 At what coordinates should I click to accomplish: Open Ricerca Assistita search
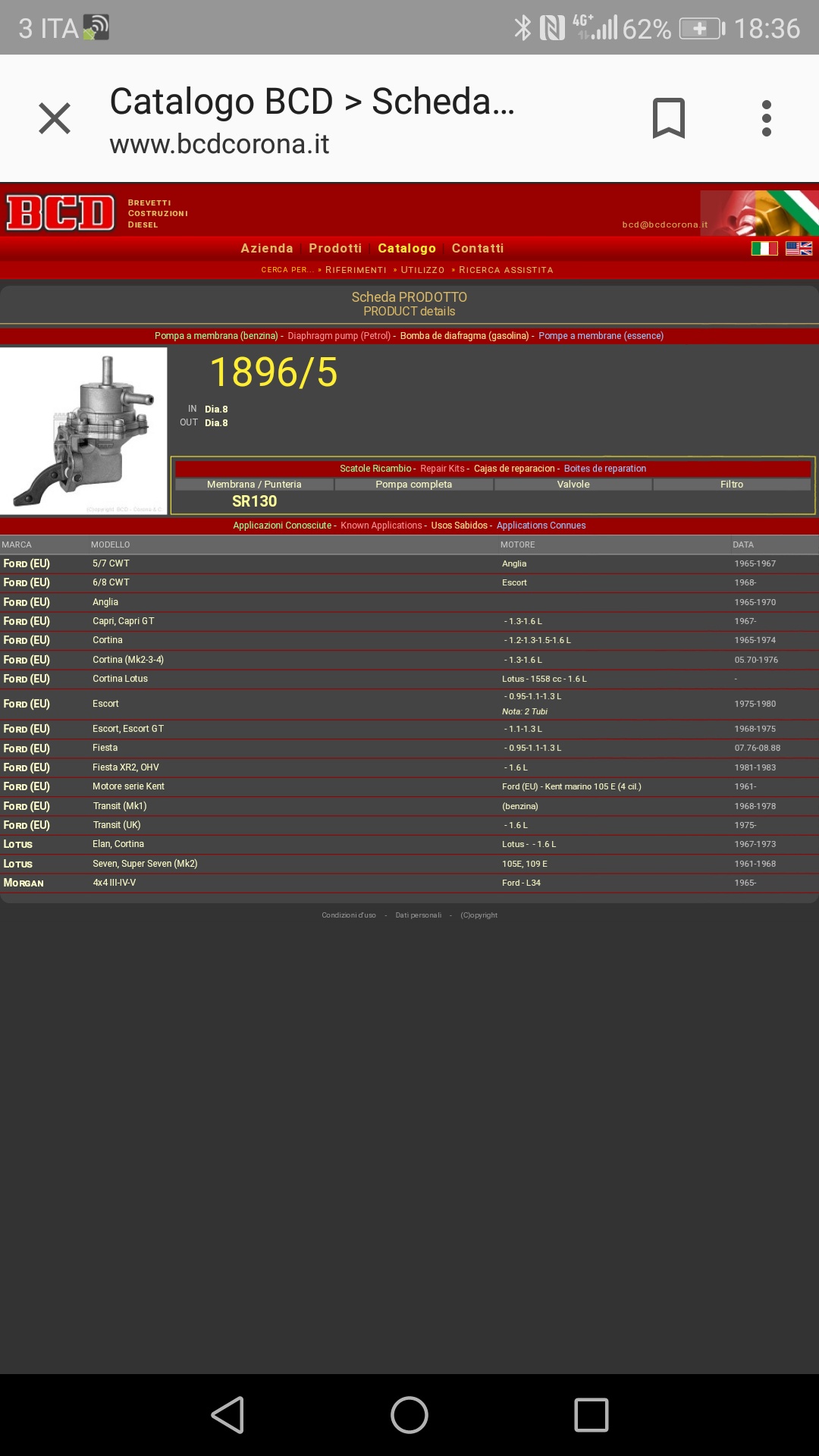pyautogui.click(x=505, y=270)
